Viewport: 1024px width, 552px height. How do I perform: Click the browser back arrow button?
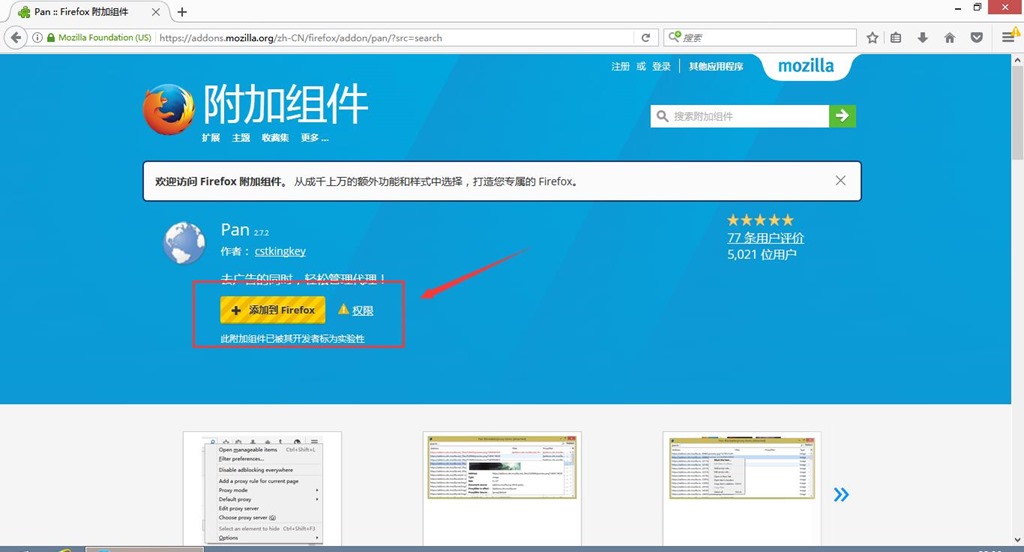(x=16, y=37)
